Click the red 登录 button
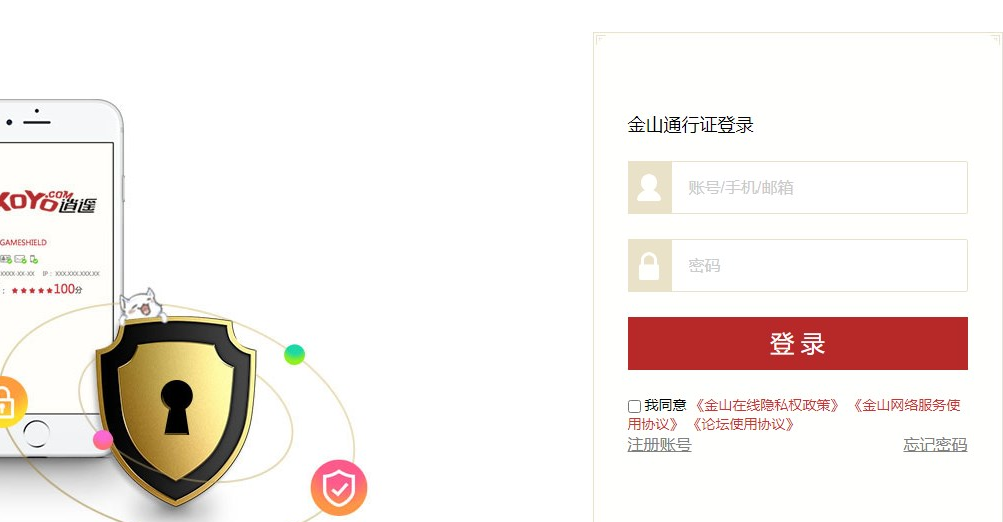This screenshot has height=522, width=1003. coord(798,344)
